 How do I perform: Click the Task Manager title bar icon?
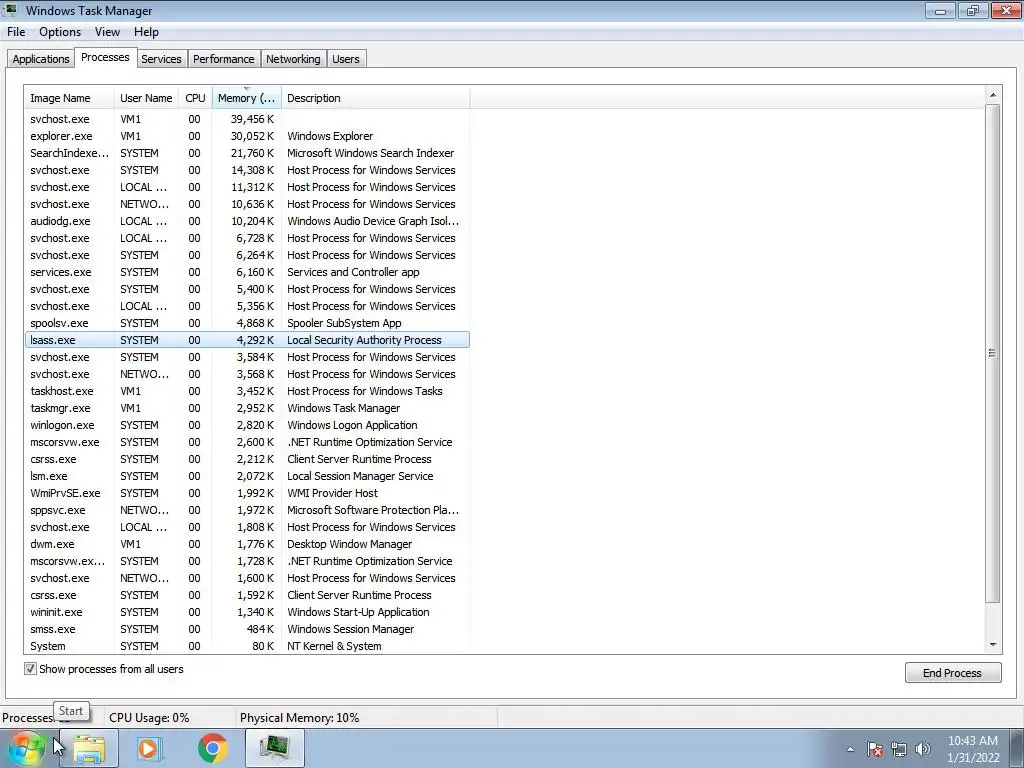coord(10,10)
